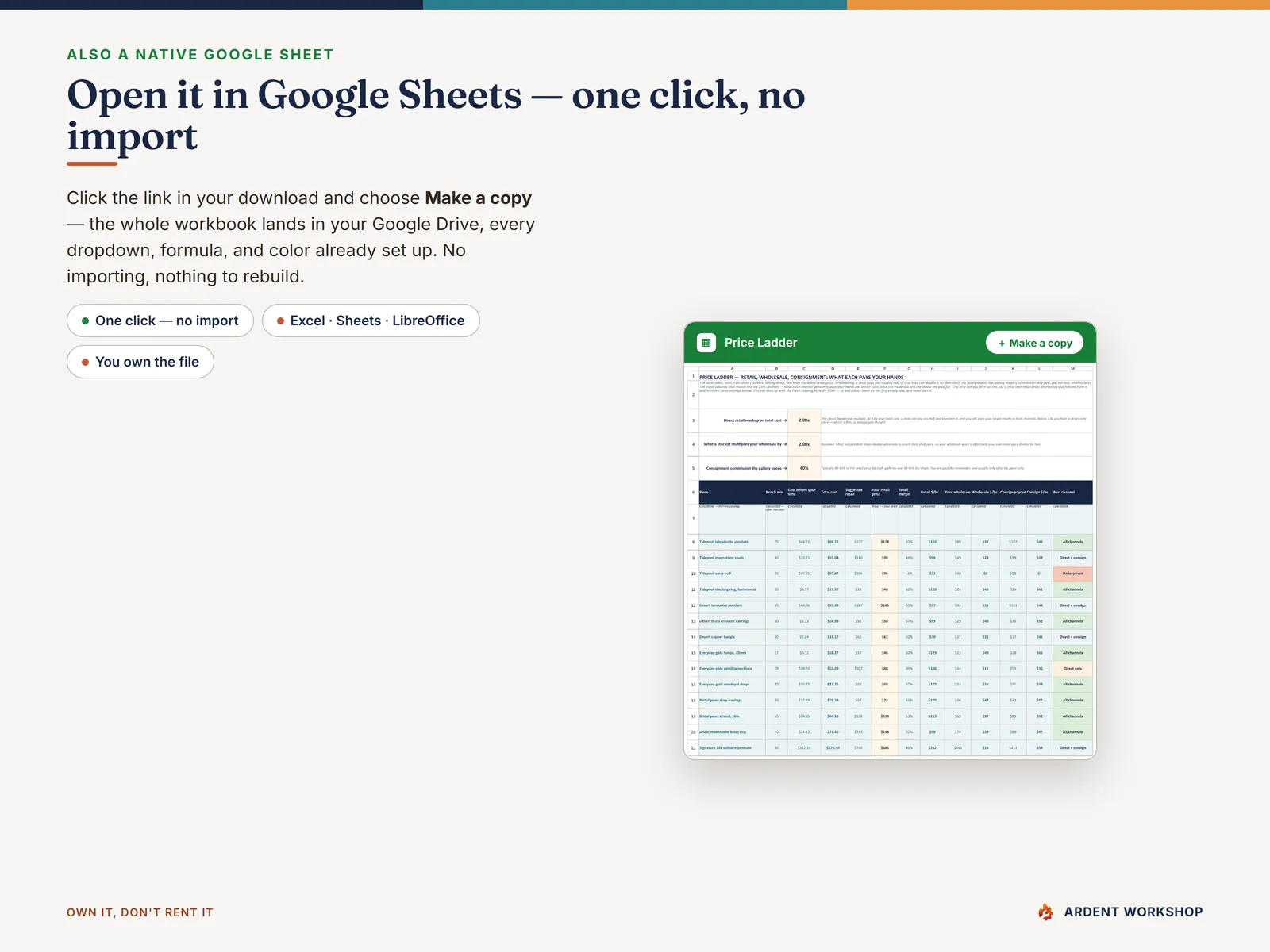This screenshot has width=1270, height=952.
Task: Click the 'Desert turquoise pendant' row name
Action: click(x=721, y=605)
